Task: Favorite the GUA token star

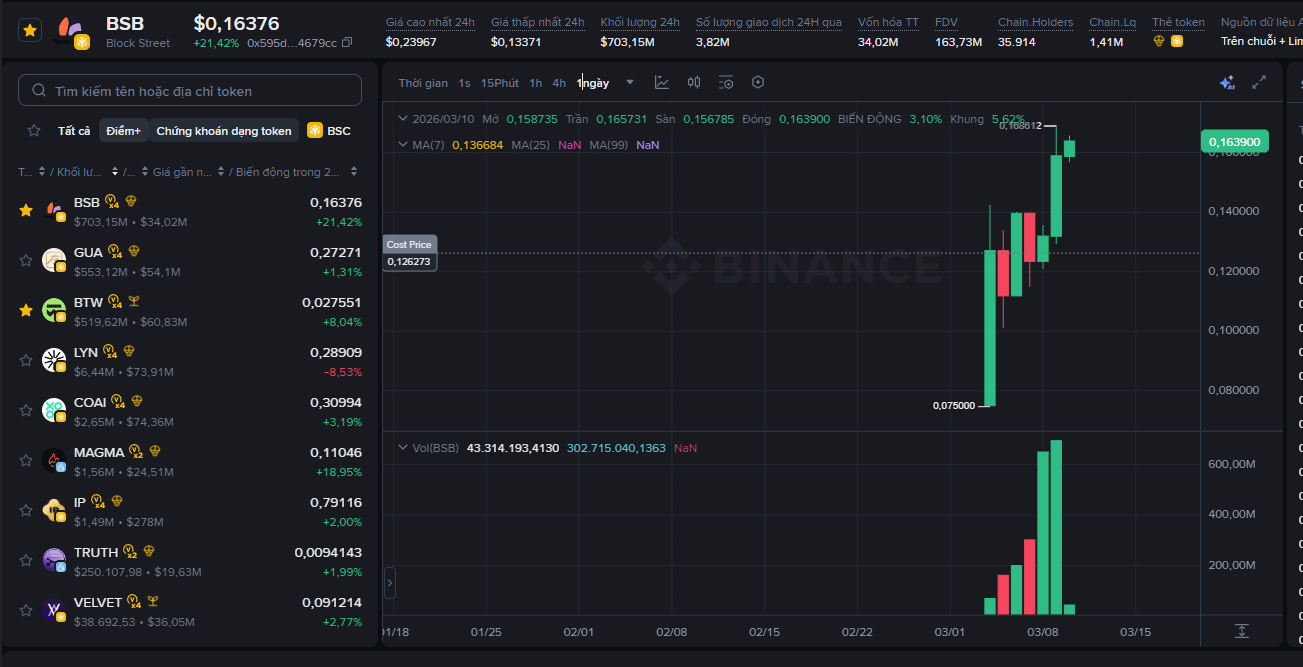Action: 26,260
